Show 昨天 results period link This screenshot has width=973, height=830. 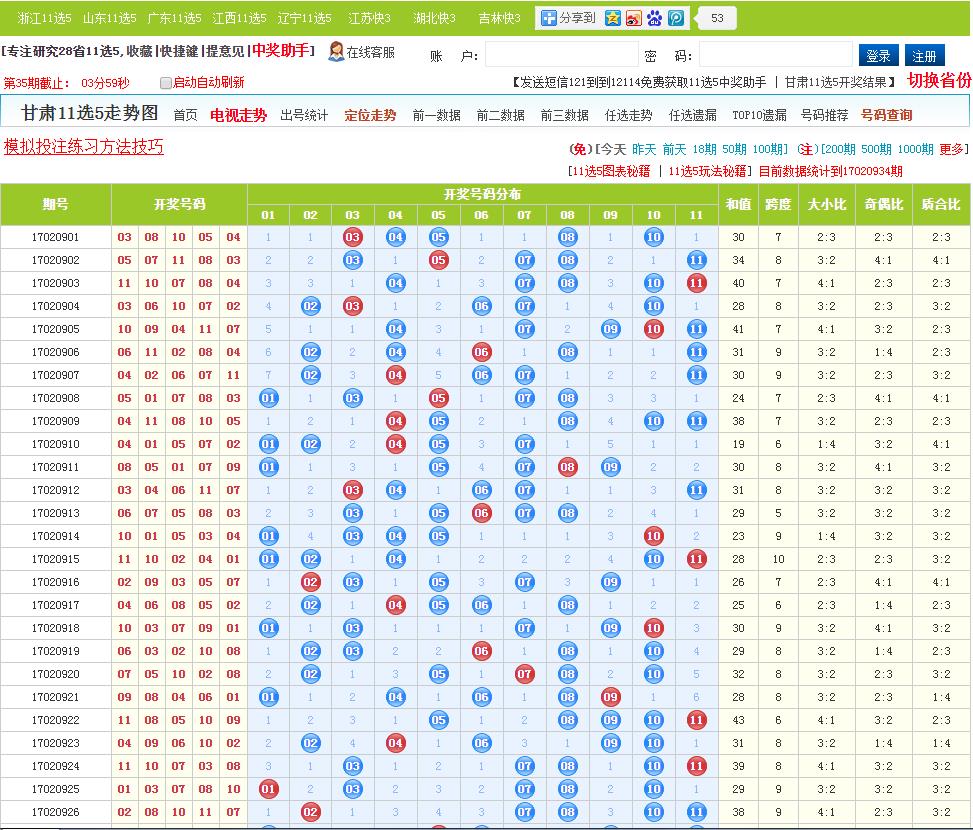point(644,149)
